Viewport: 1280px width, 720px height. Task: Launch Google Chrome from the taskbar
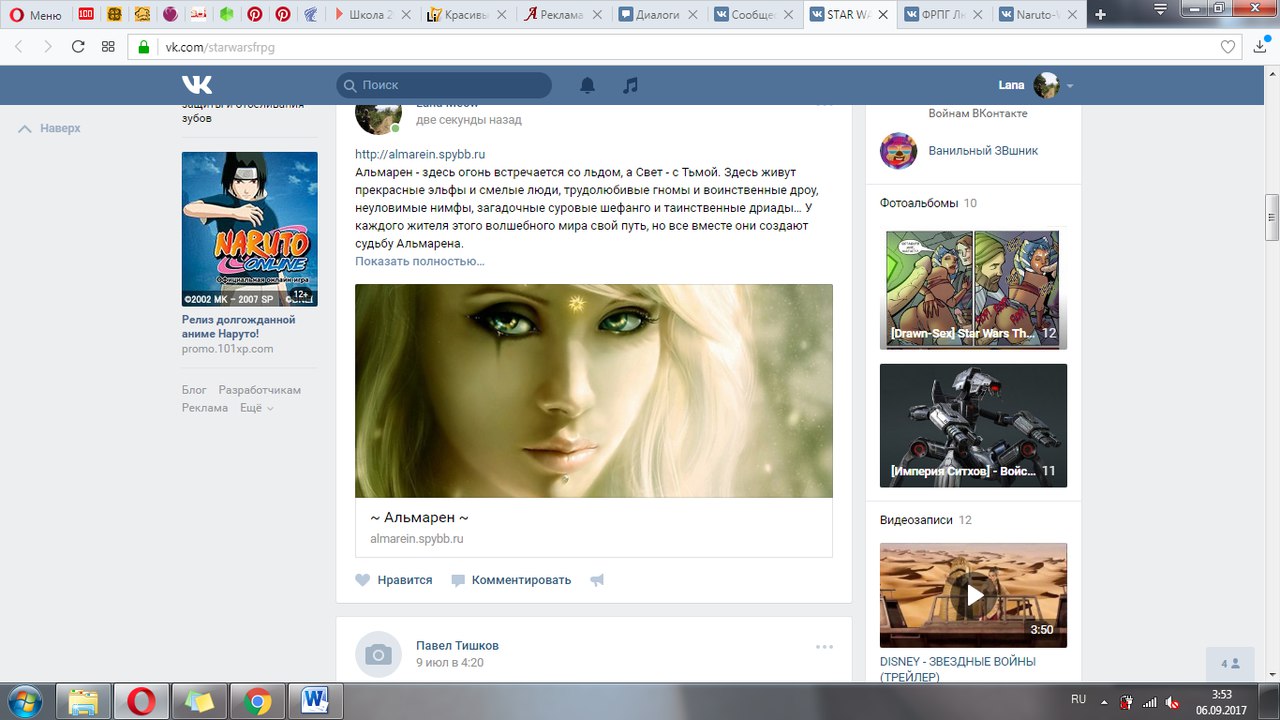(258, 701)
